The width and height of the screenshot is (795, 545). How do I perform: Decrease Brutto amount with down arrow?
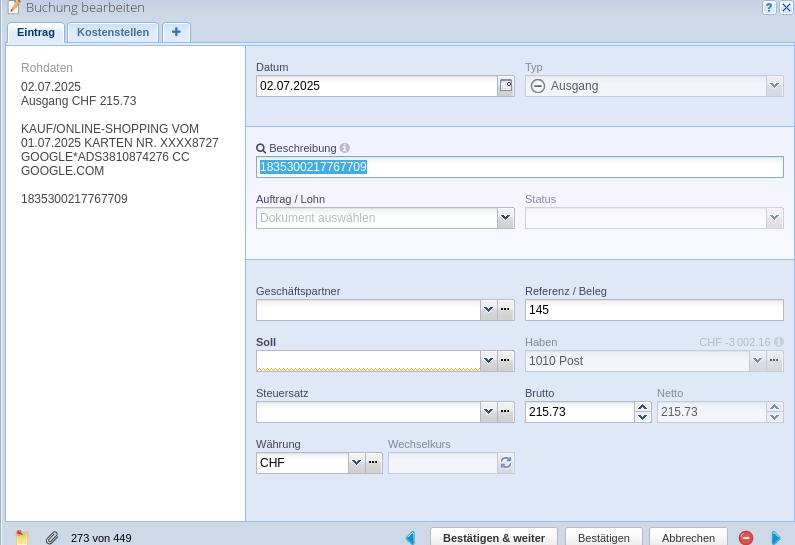pyautogui.click(x=643, y=417)
